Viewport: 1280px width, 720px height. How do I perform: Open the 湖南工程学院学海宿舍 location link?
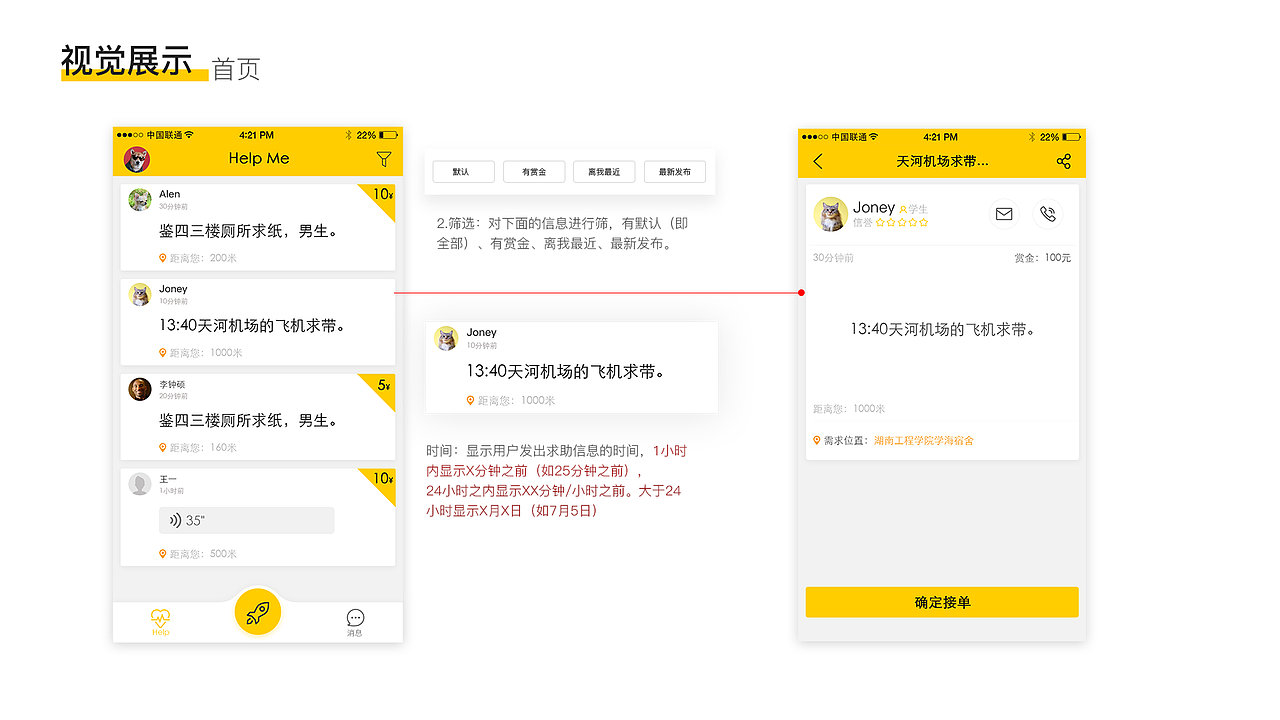coord(923,440)
